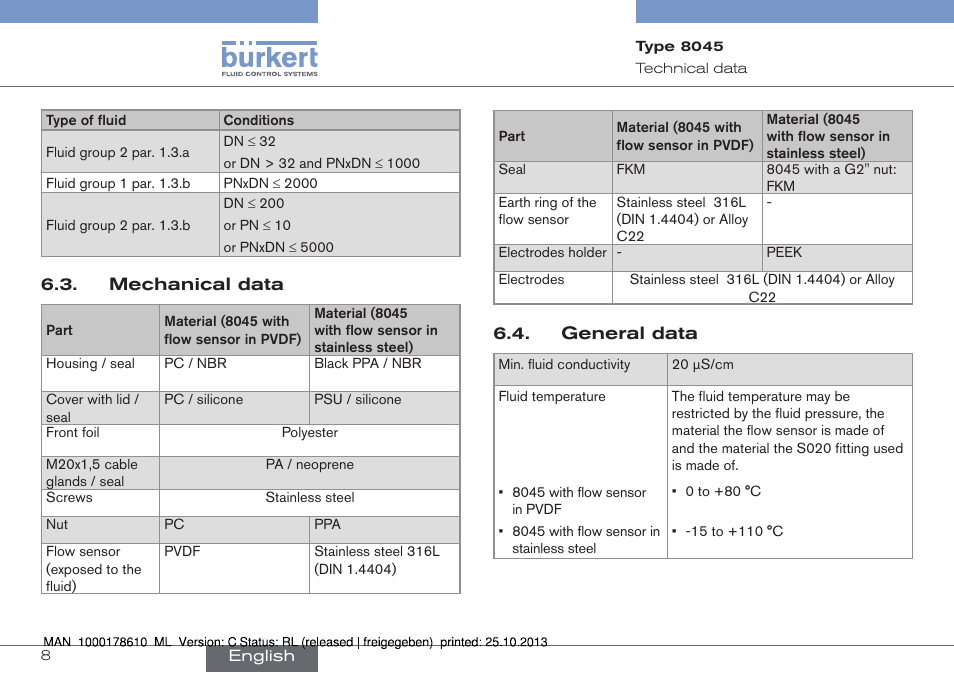Click the 'or PNxDN ≤ 5000' line
Screen dimensions: 954x673
click(278, 247)
